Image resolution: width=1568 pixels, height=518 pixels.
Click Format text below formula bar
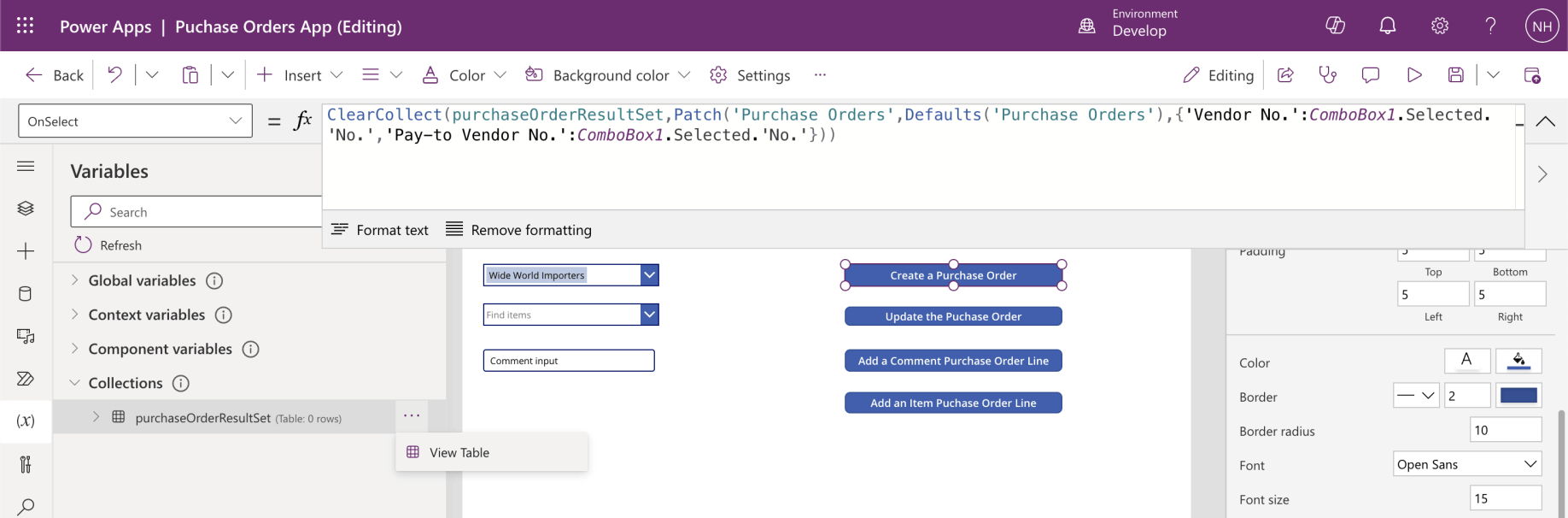(380, 230)
